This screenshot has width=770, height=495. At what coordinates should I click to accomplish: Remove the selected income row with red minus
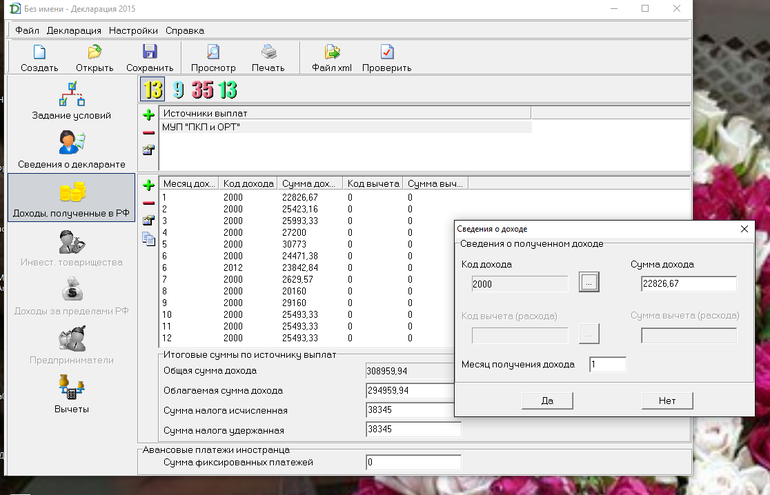click(x=148, y=202)
